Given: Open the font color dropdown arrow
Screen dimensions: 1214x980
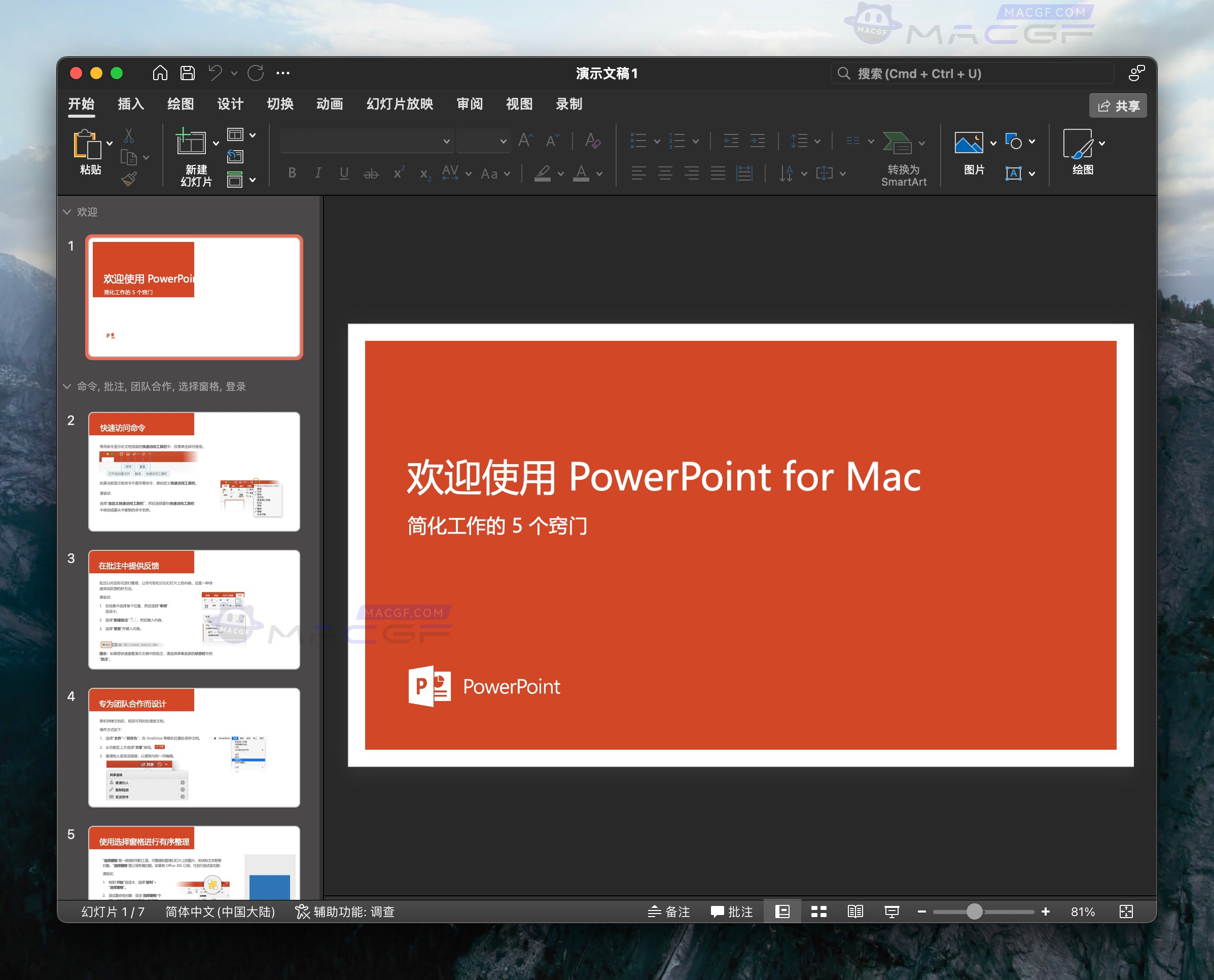Looking at the screenshot, I should (x=599, y=174).
